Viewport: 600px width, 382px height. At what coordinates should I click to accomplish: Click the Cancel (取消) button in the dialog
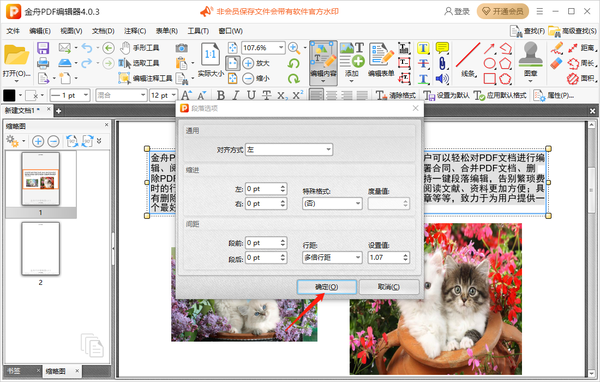click(389, 287)
